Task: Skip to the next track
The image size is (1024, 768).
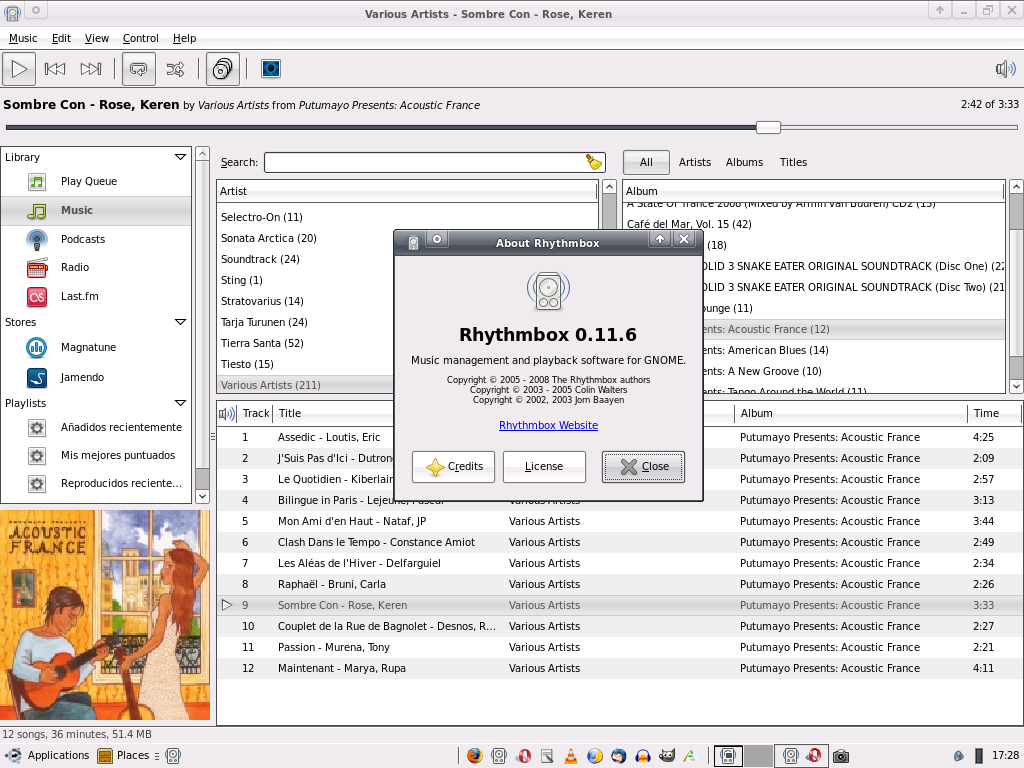Action: click(91, 69)
